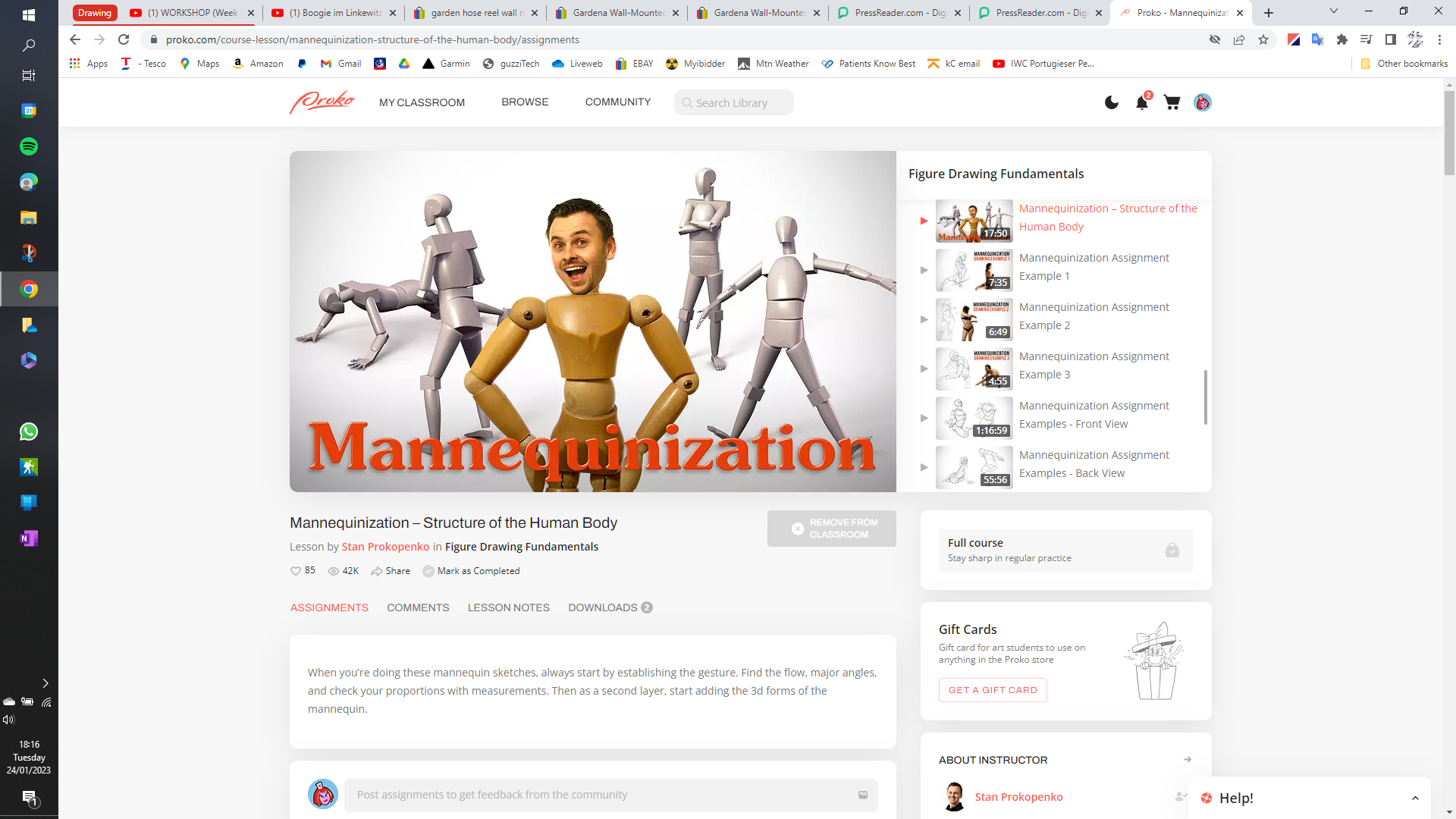This screenshot has height=819, width=1456.
Task: Bookmark this page with star icon
Action: pos(1263,39)
